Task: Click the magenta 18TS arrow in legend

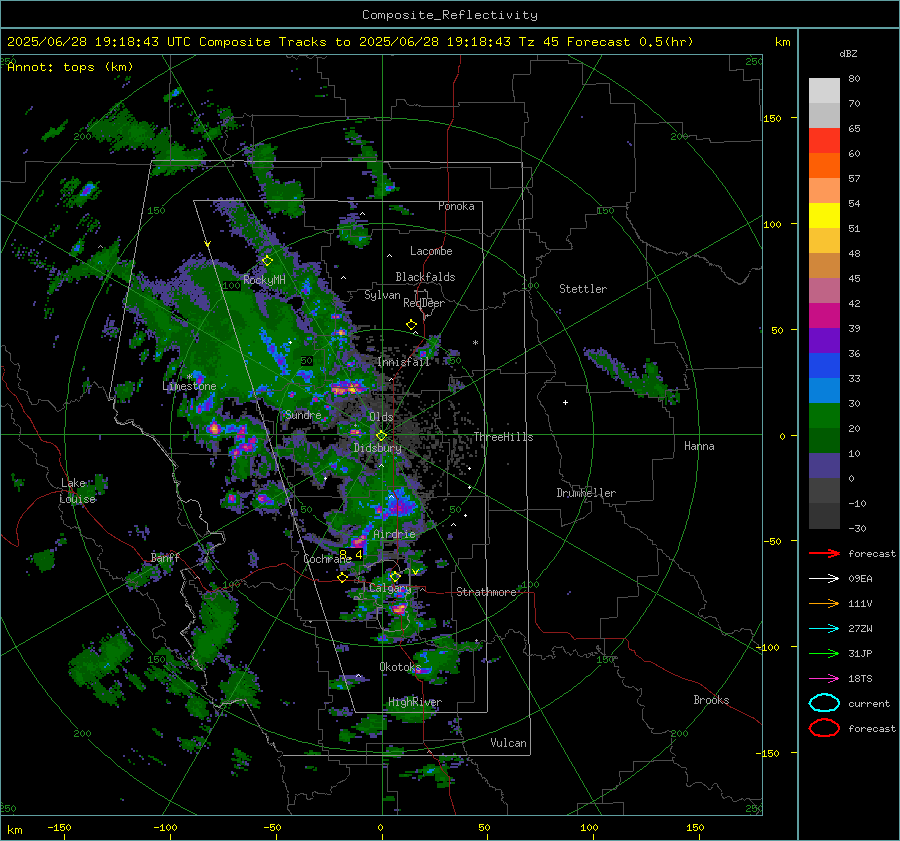Action: (824, 679)
